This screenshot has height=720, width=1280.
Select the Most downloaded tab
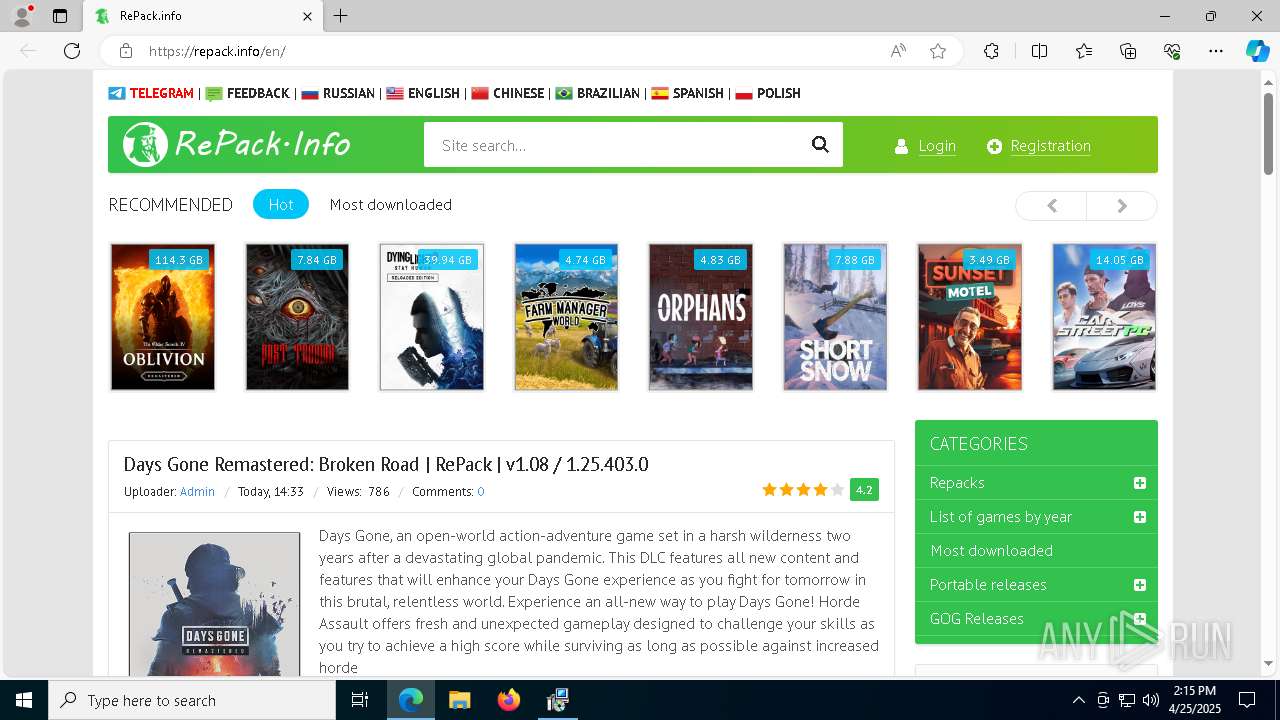point(391,204)
